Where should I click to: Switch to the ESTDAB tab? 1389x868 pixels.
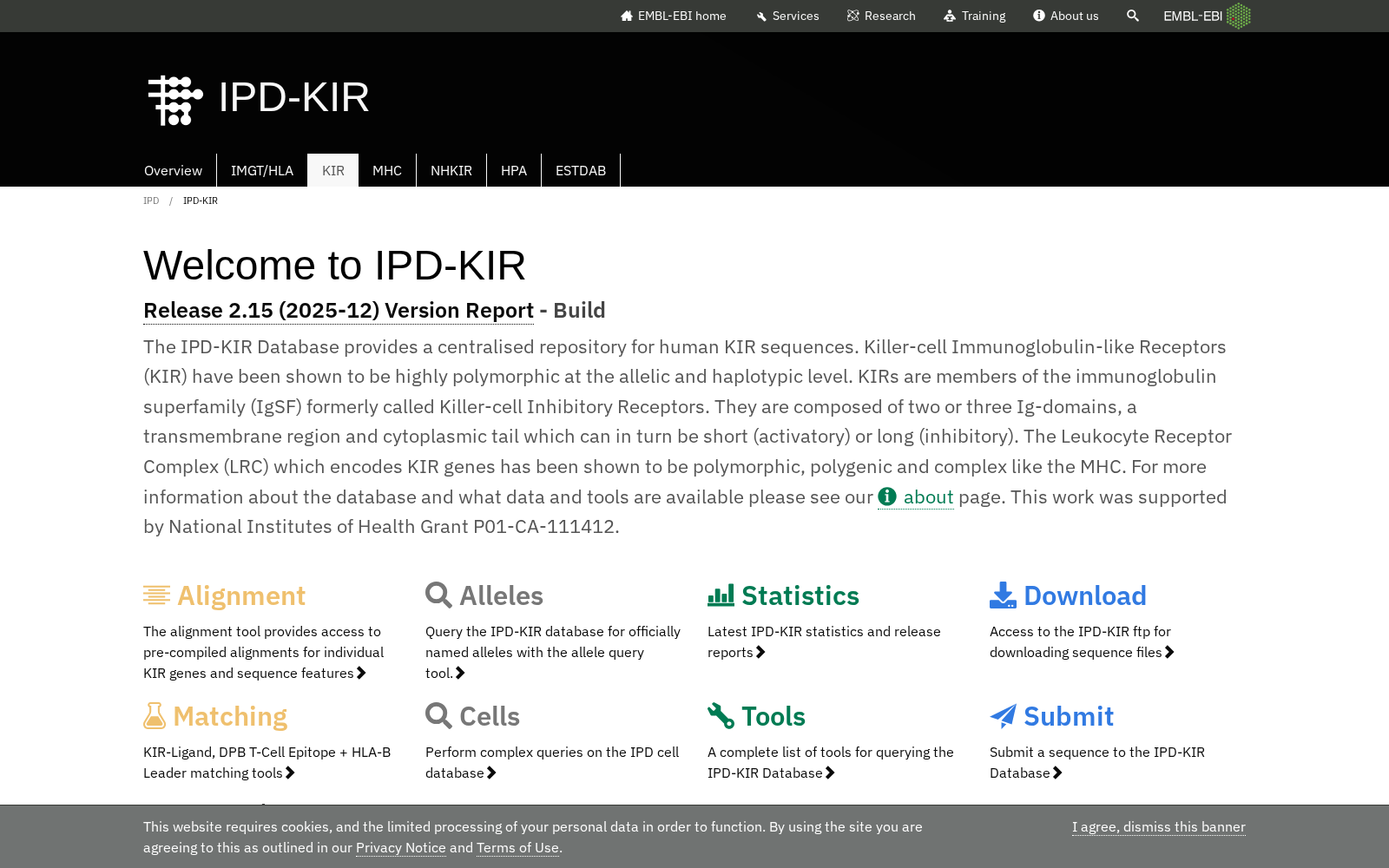point(581,170)
